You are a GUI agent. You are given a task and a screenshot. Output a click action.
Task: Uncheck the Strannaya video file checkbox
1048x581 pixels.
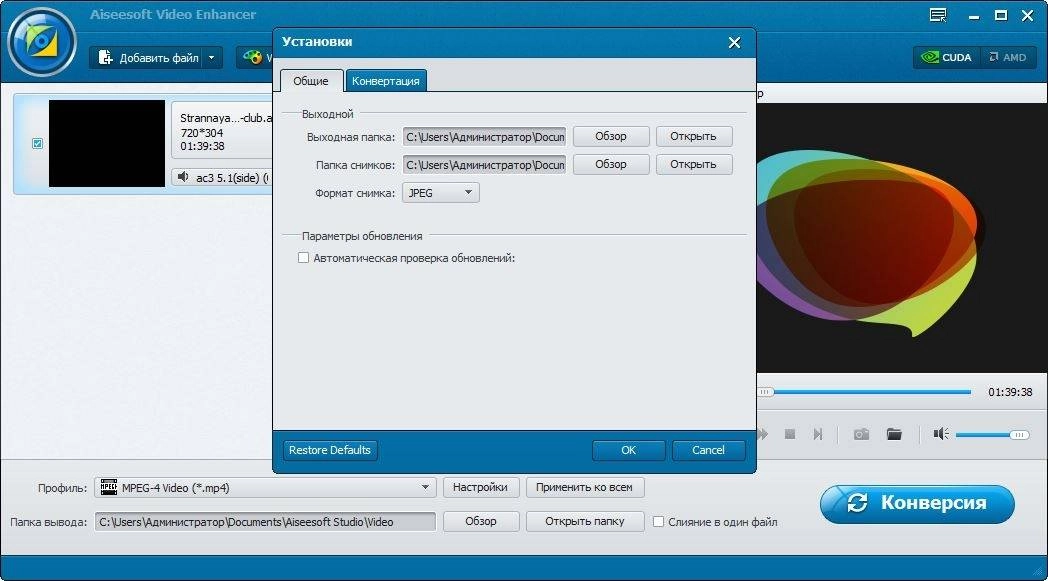pyautogui.click(x=37, y=143)
